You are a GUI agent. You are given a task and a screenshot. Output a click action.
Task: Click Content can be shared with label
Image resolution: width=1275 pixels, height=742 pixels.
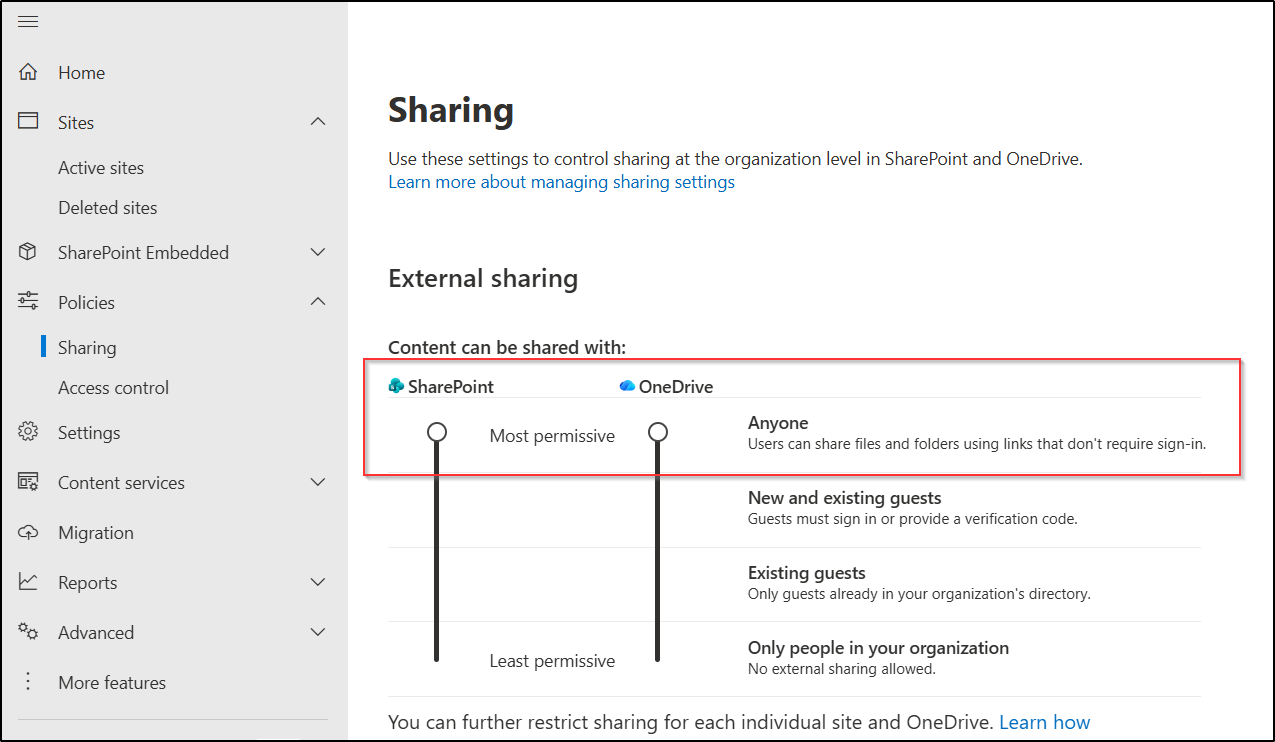tap(507, 347)
